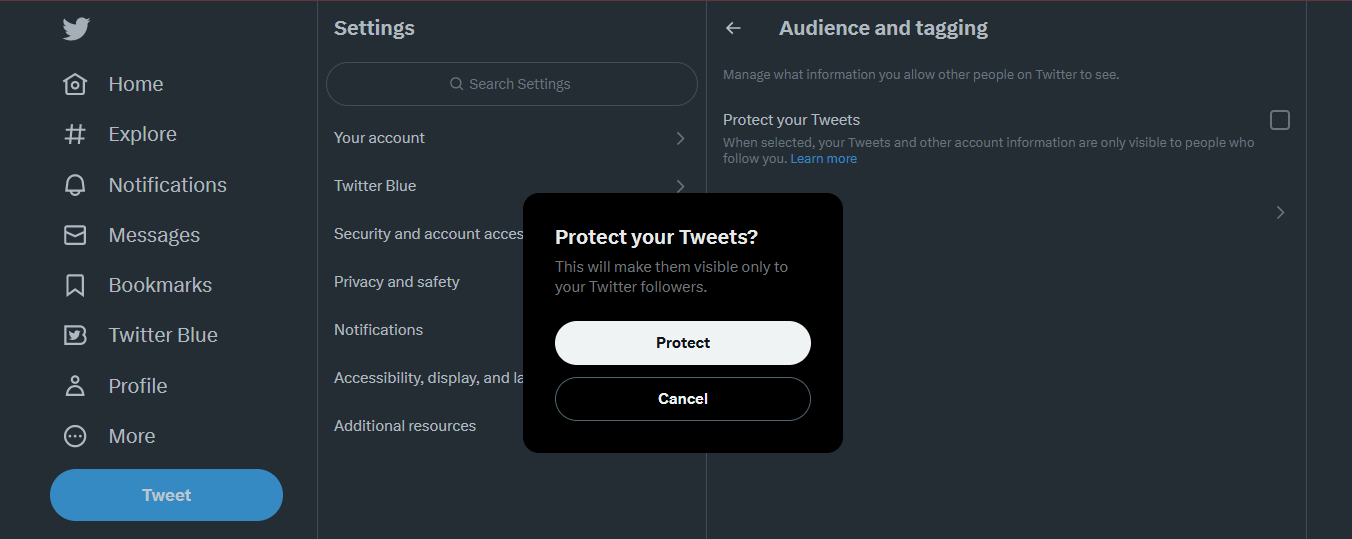Expand the row chevron below Protect Tweets
This screenshot has width=1352, height=539.
1280,212
